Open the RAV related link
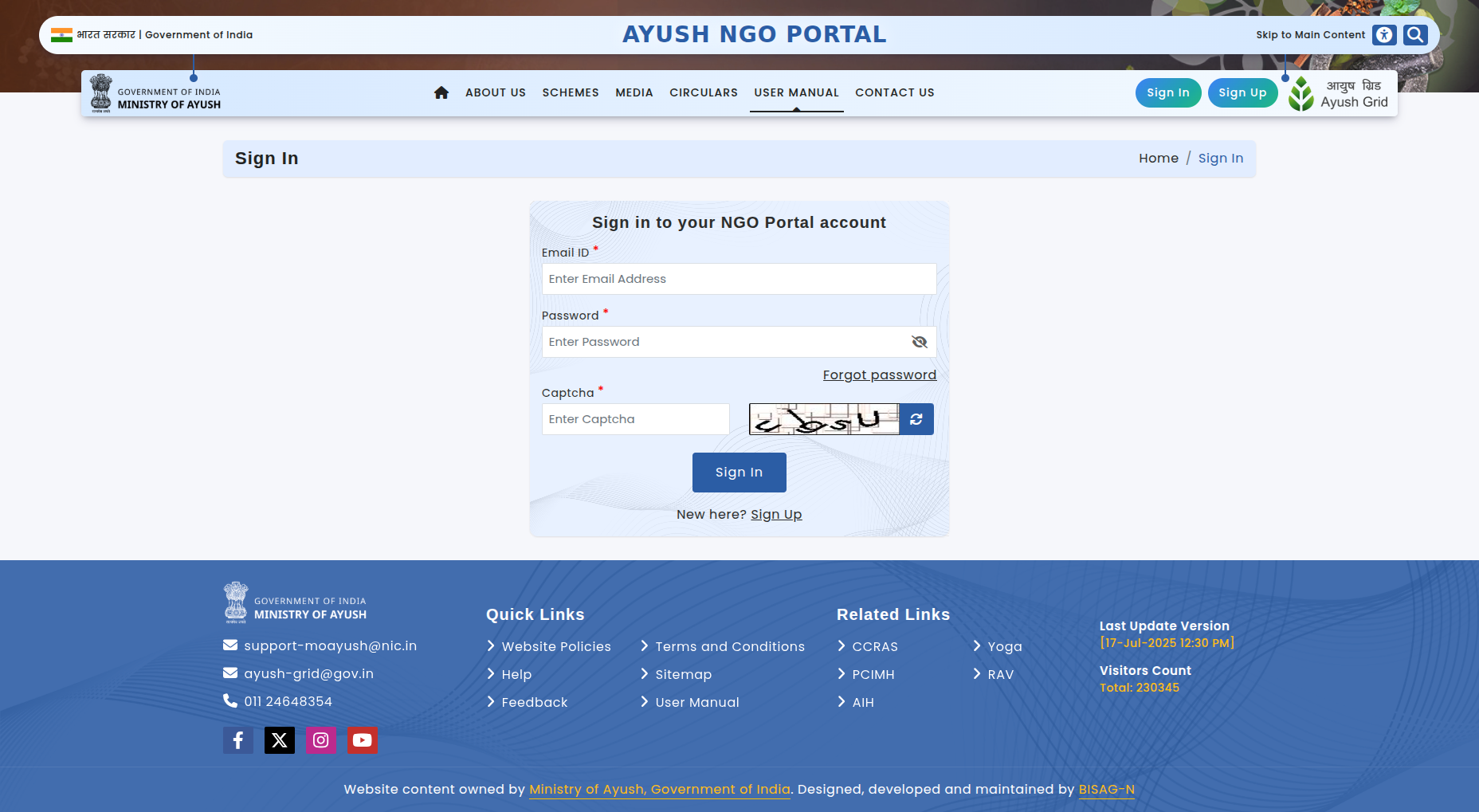The image size is (1479, 812). [1001, 675]
